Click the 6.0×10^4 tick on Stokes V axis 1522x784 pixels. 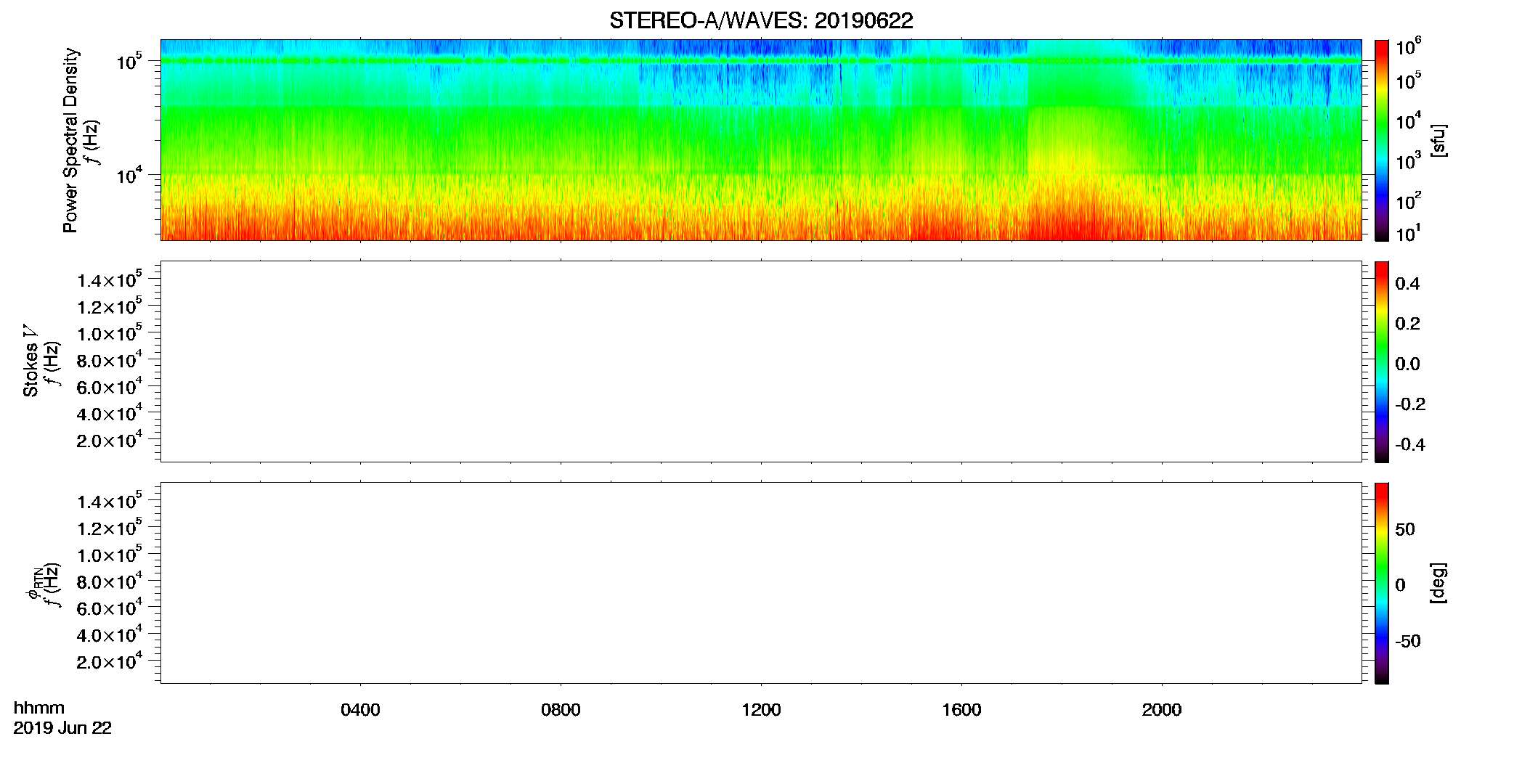pos(110,386)
